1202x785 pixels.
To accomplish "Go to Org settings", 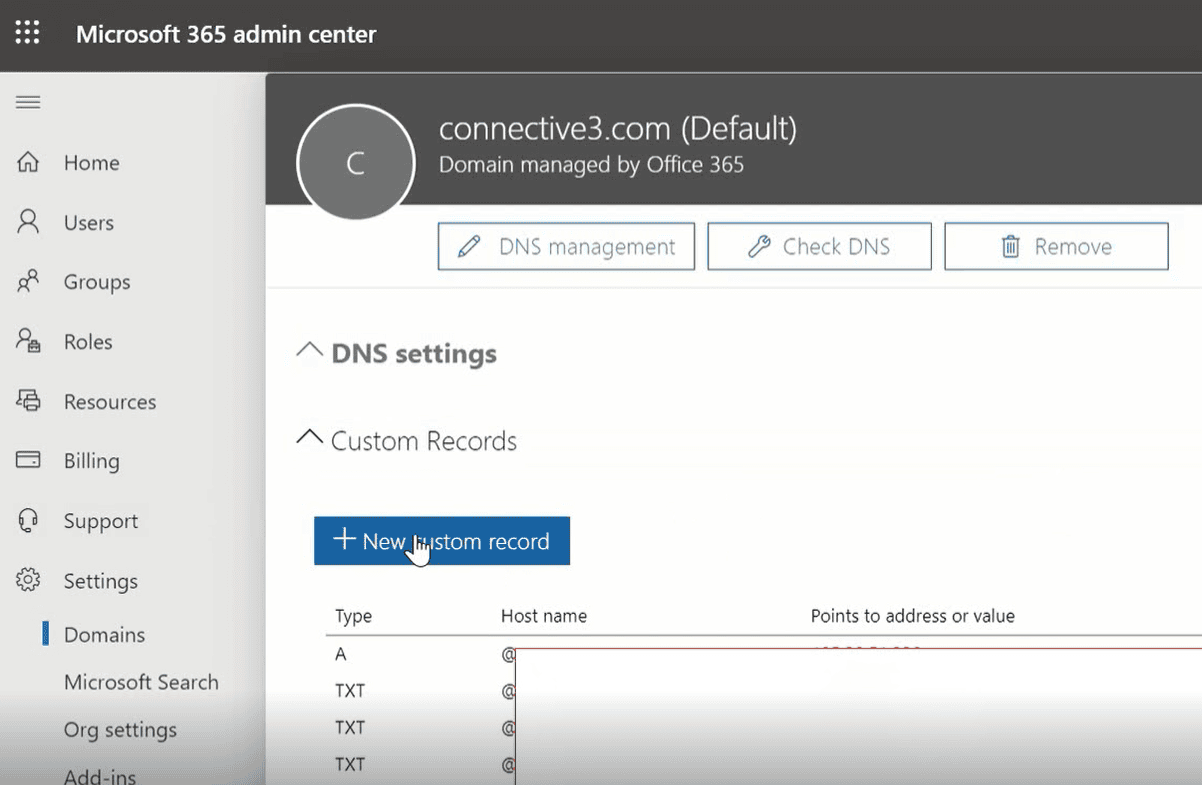I will [120, 730].
